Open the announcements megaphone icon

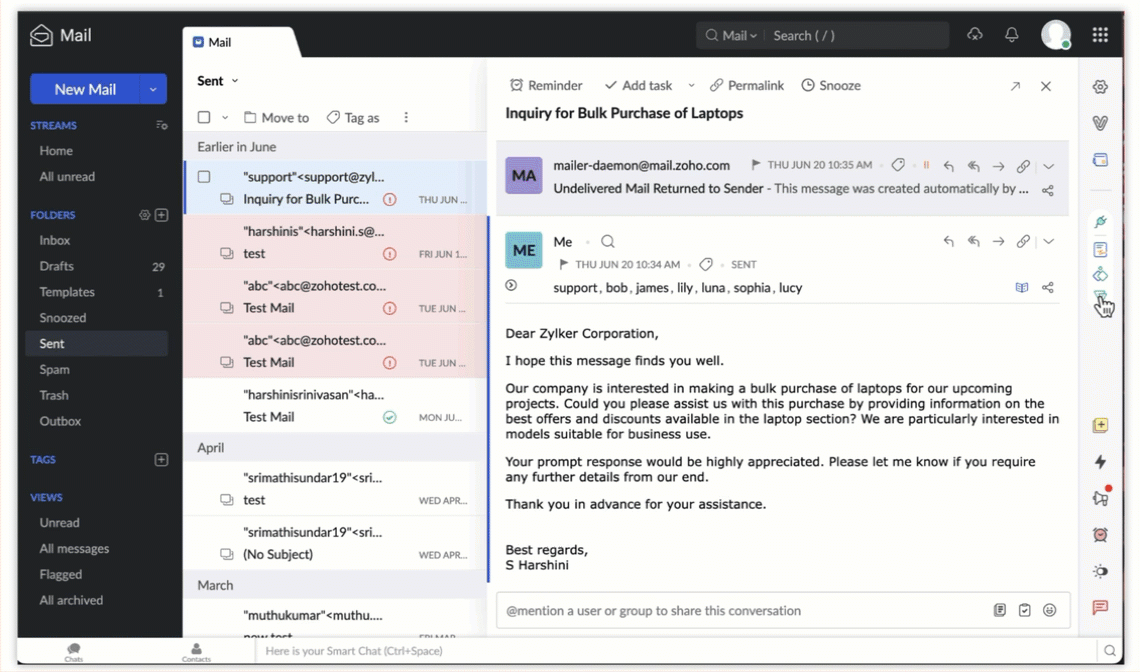[1100, 498]
